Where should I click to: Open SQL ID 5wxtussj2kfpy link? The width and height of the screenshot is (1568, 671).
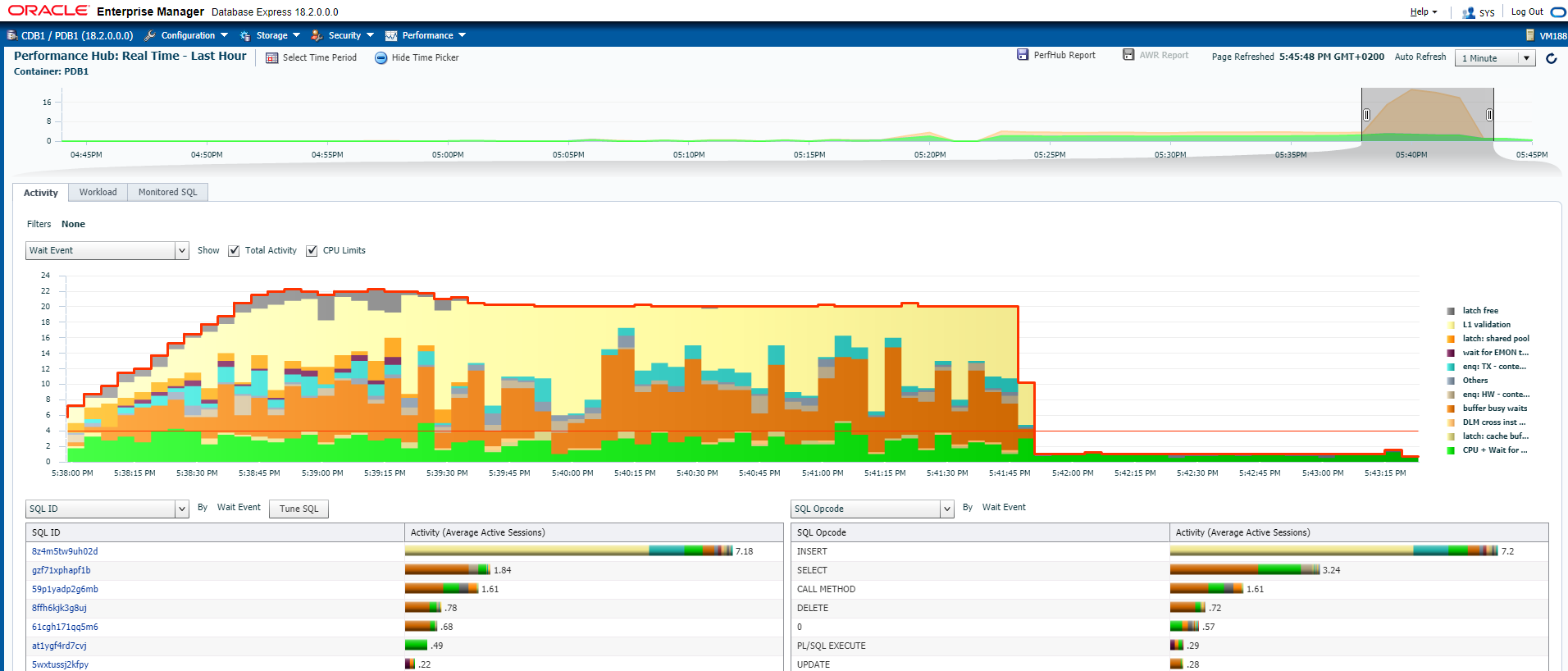(60, 664)
